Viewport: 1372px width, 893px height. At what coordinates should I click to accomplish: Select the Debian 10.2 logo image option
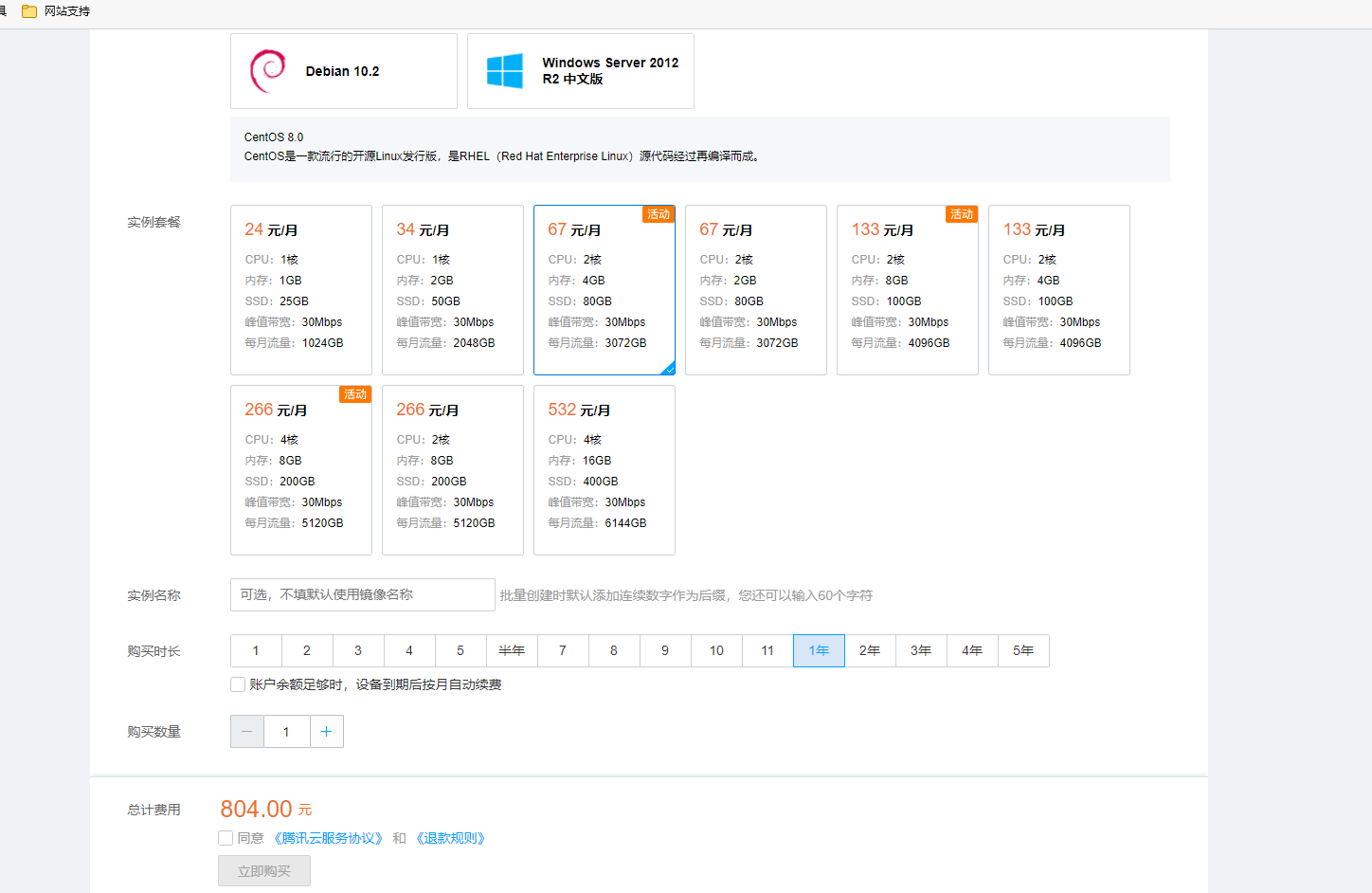click(268, 71)
